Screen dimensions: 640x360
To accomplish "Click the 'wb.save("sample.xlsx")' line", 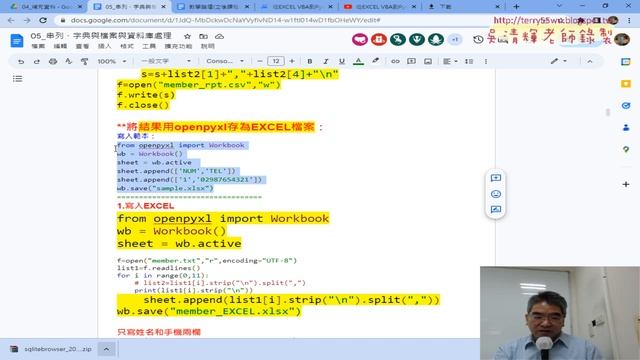I will 165,188.
